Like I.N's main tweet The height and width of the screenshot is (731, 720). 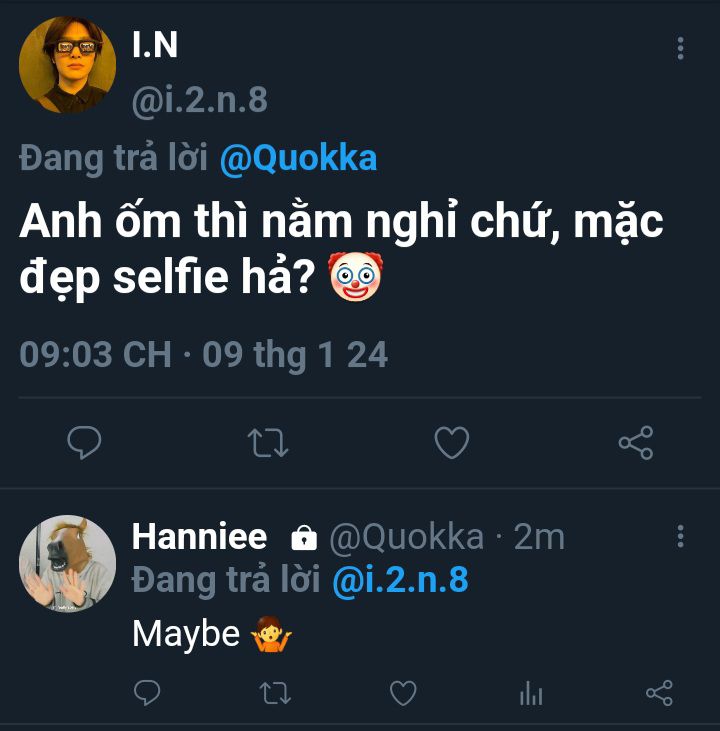[452, 442]
